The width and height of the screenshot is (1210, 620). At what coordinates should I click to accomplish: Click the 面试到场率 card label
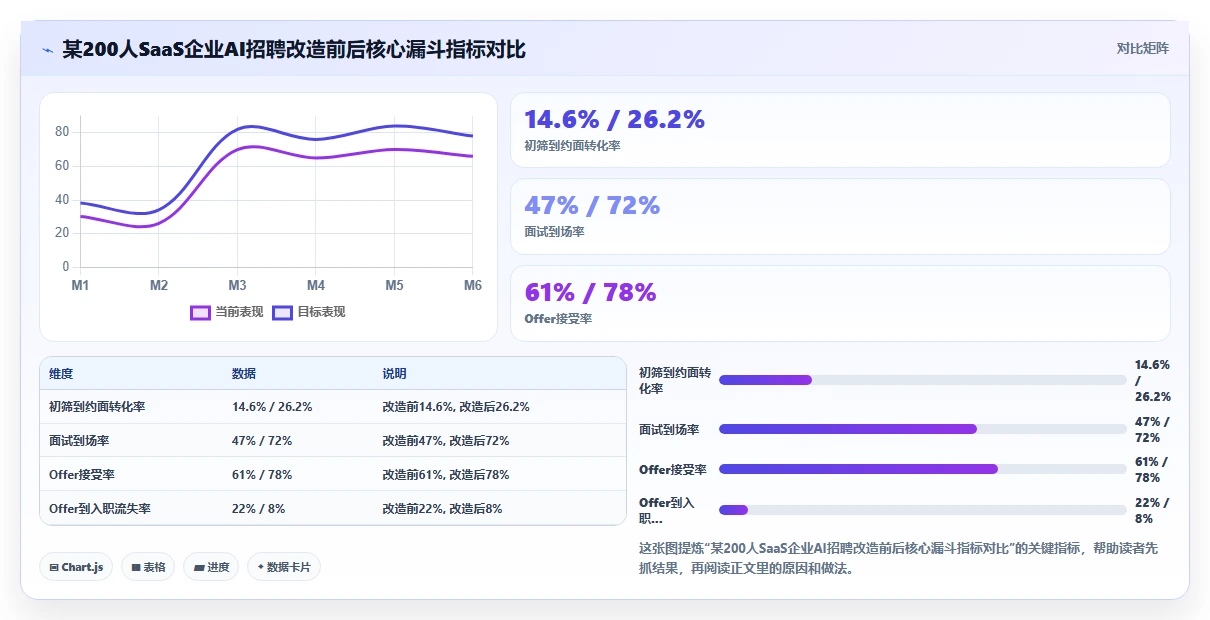(554, 232)
